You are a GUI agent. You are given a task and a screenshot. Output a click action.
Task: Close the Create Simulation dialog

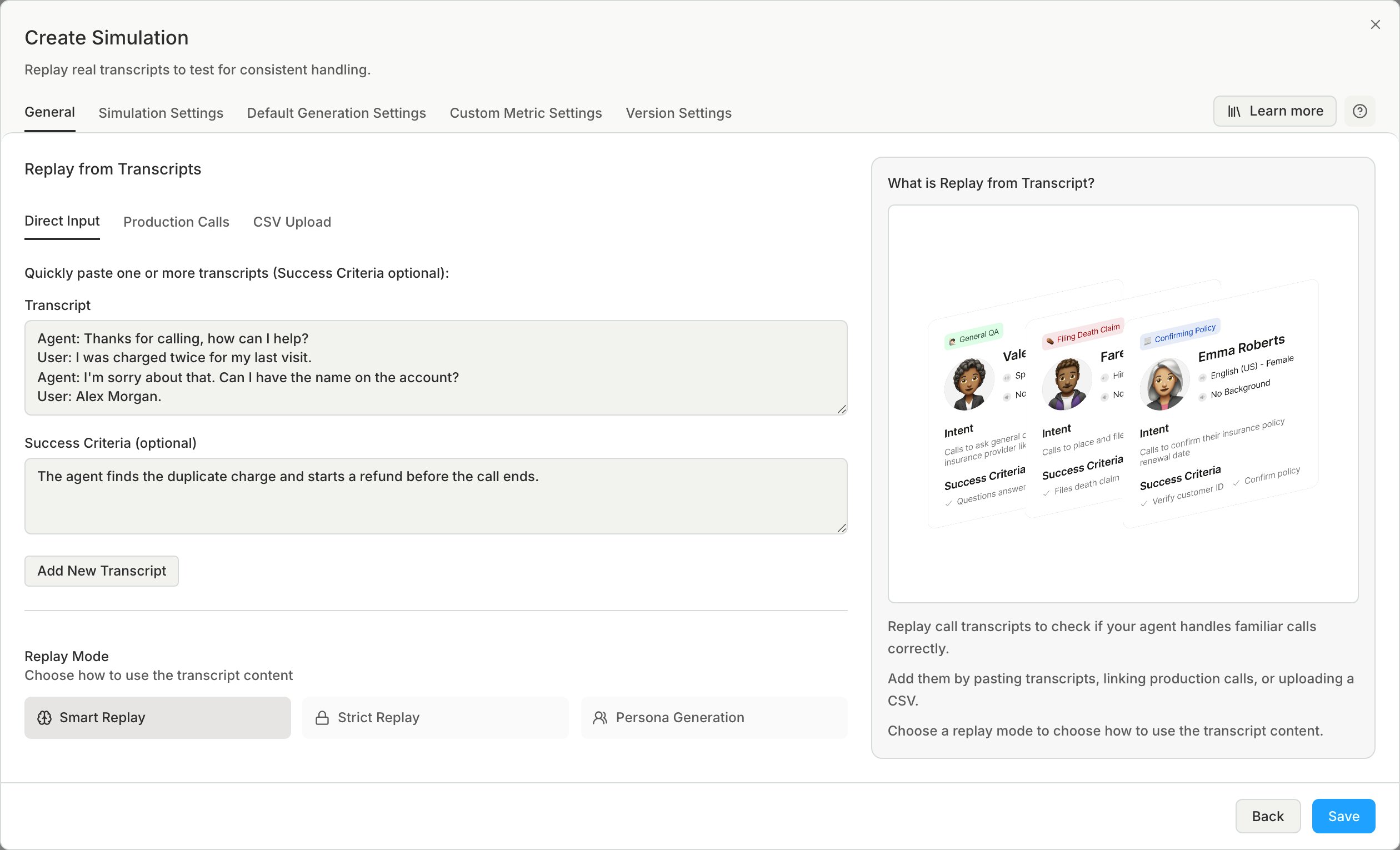(1375, 24)
